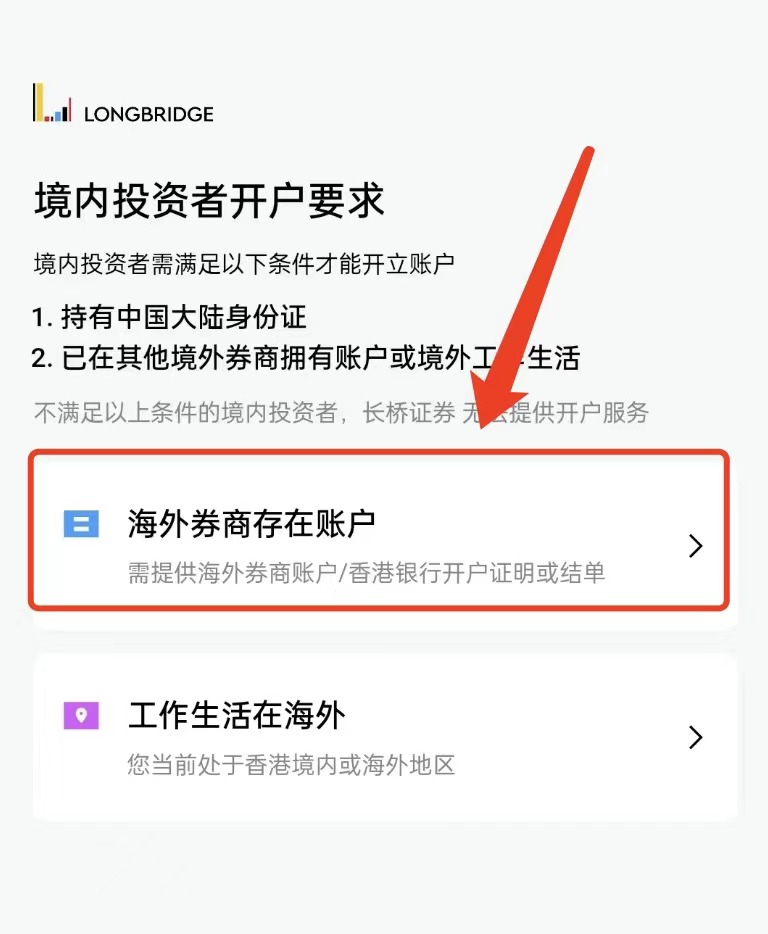Screen dimensions: 768x934
Task: Click the purple location pin icon
Action: pyautogui.click(x=81, y=715)
